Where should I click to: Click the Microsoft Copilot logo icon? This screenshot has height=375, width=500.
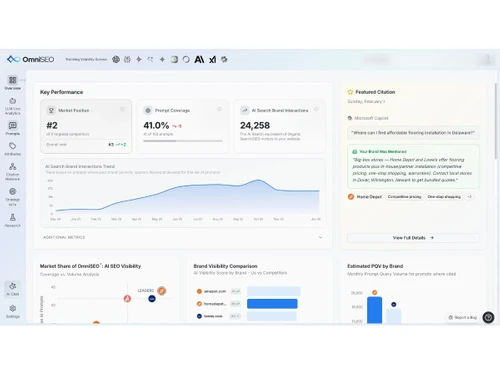[x=350, y=118]
